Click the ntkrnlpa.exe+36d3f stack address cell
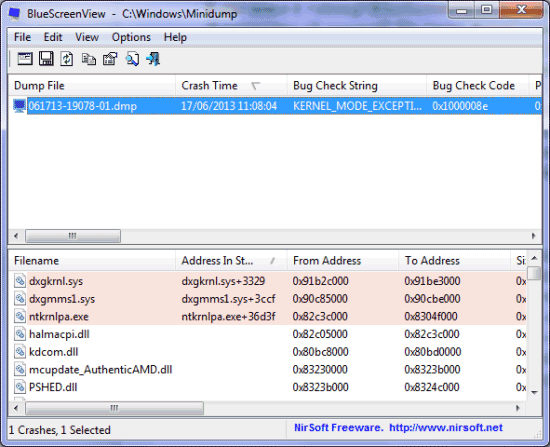 228,316
